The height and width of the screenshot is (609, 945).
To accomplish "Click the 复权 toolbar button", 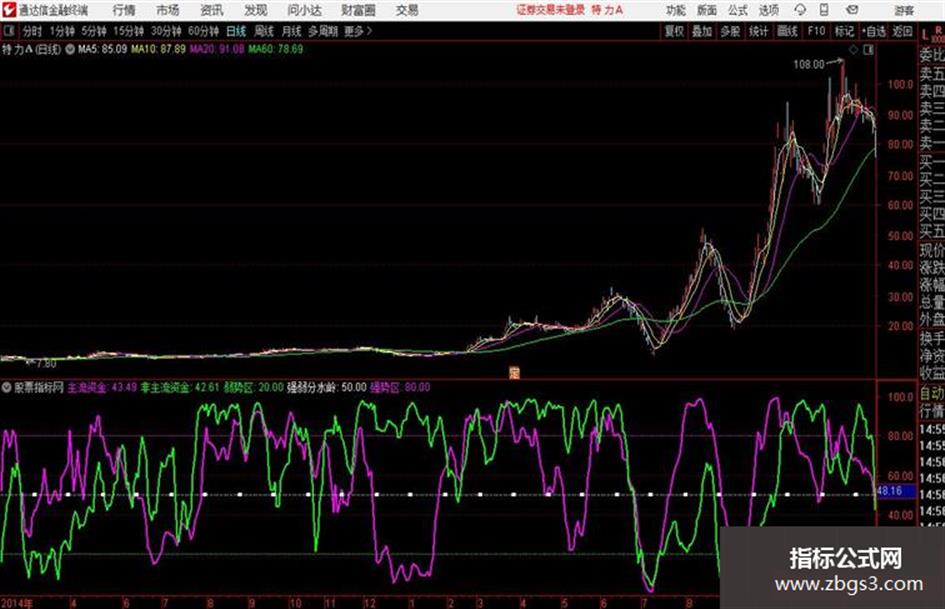I will click(x=674, y=31).
